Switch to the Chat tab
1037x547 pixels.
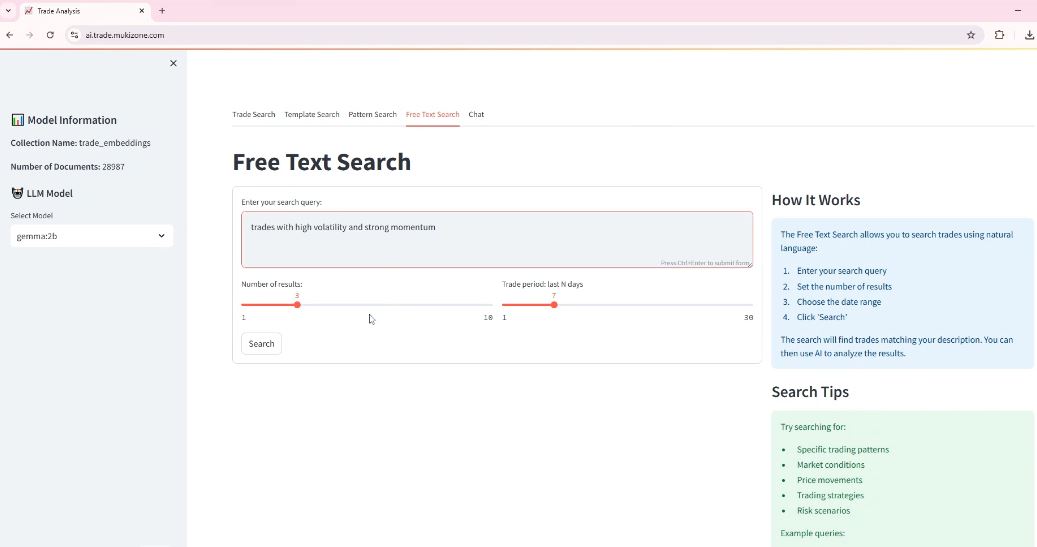476,114
